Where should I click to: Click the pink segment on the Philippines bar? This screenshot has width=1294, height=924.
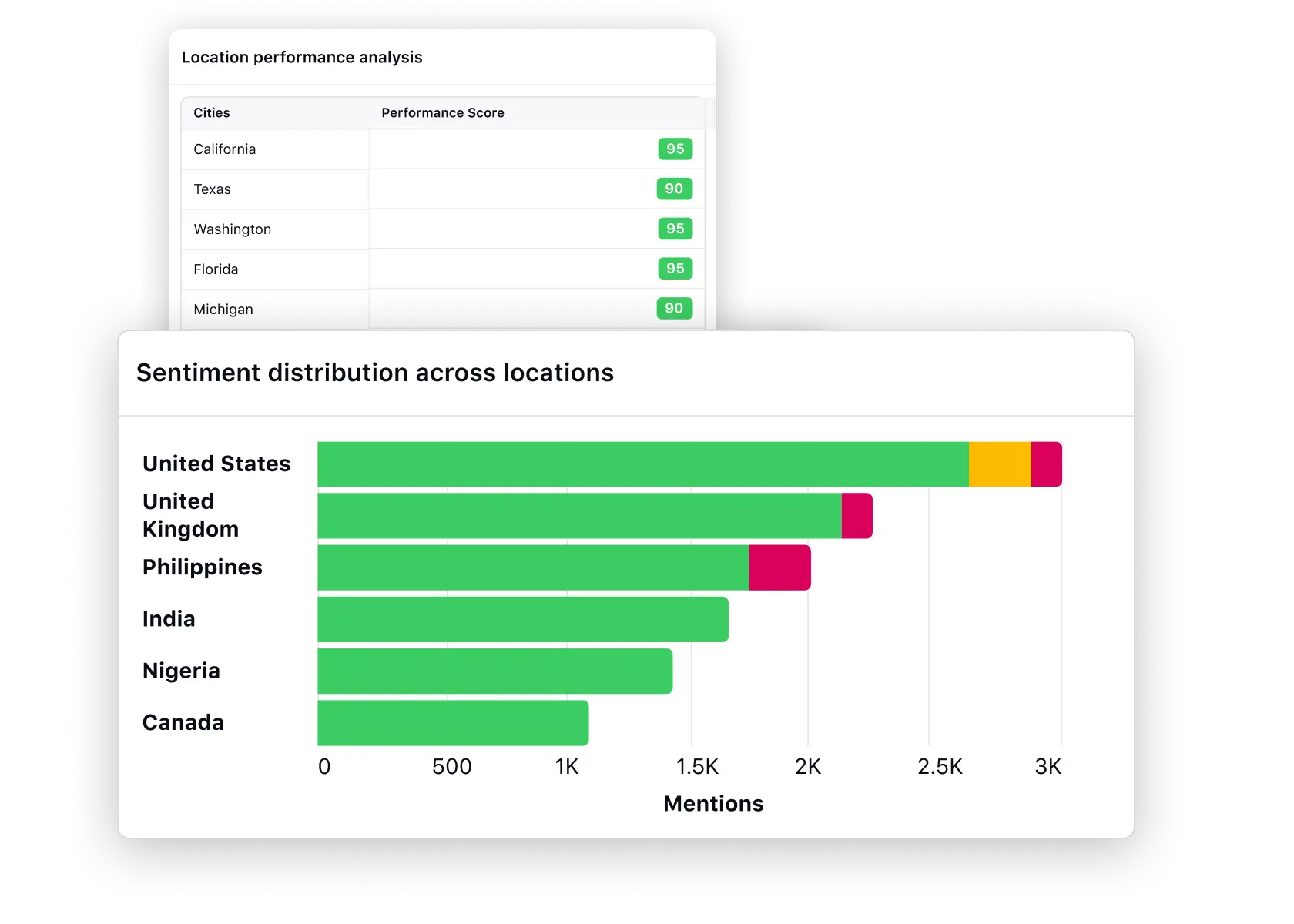click(x=779, y=567)
